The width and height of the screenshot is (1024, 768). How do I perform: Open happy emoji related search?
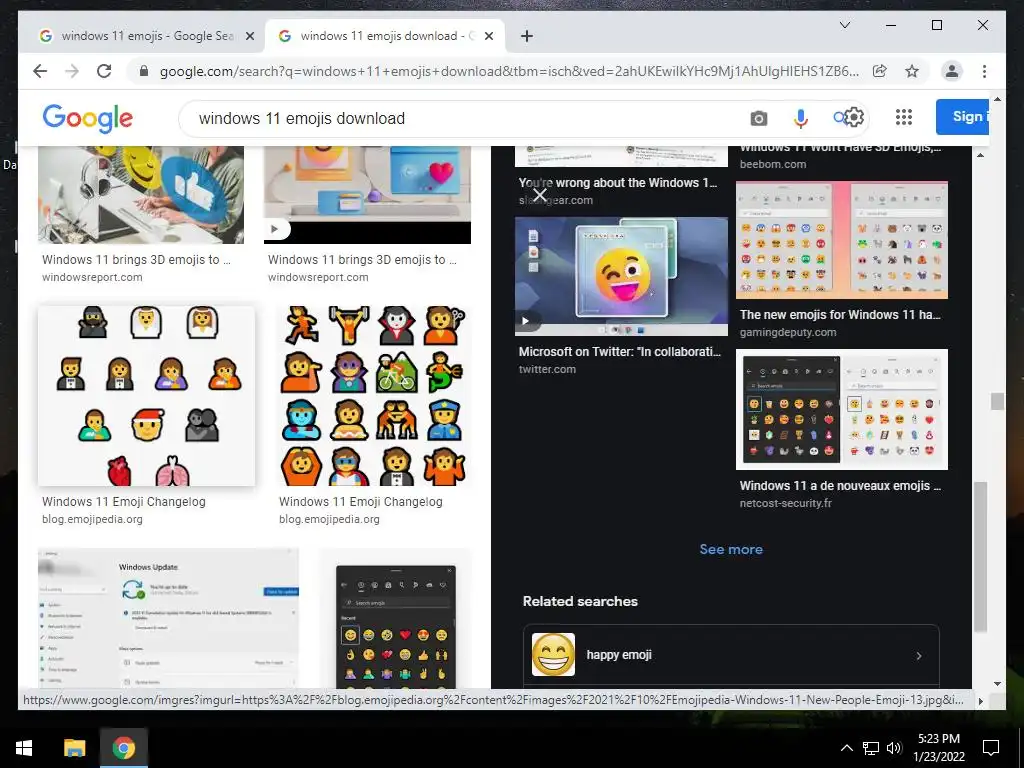point(731,655)
